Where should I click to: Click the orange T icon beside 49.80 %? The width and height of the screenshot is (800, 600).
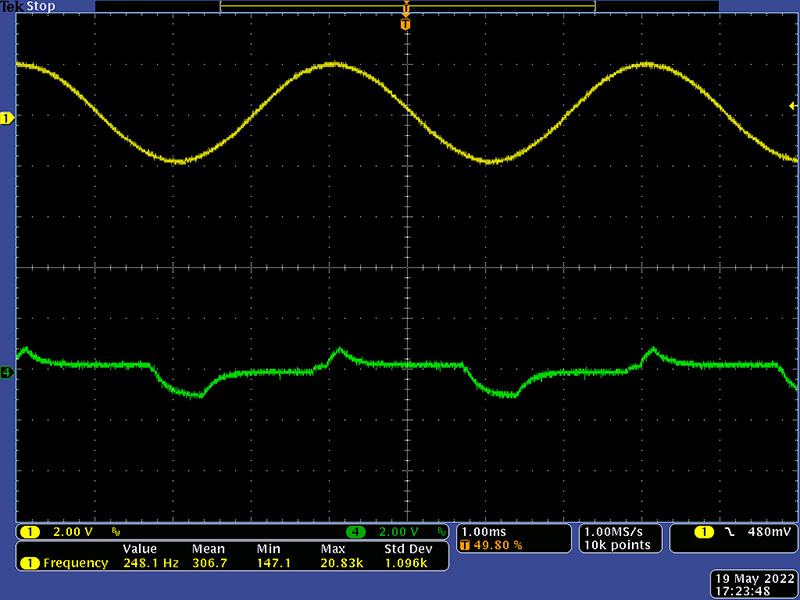click(465, 546)
